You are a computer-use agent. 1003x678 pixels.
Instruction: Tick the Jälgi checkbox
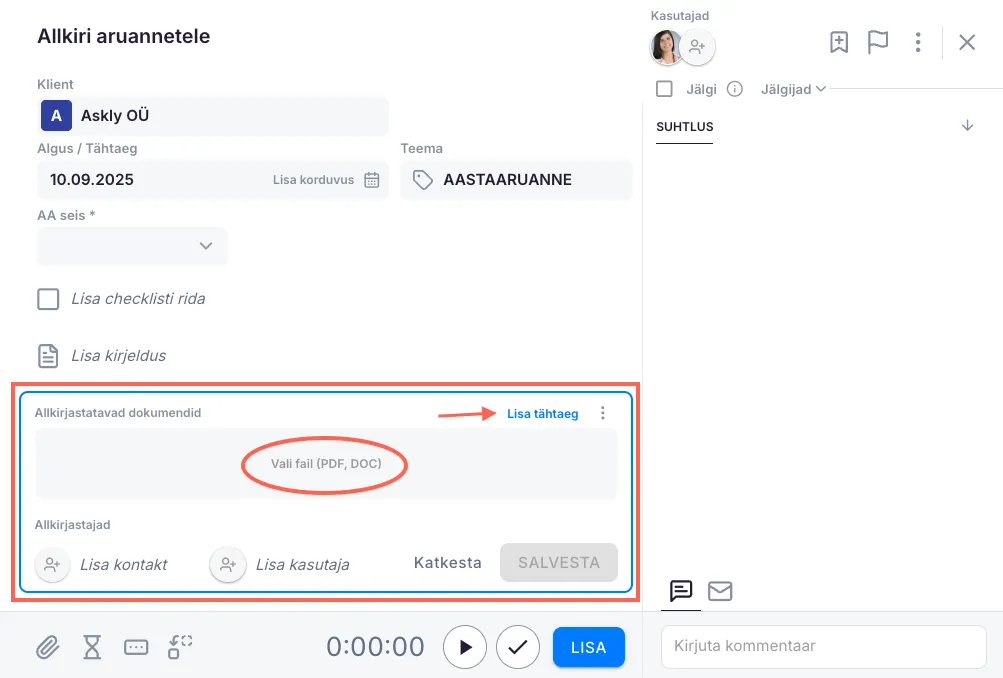click(x=664, y=89)
